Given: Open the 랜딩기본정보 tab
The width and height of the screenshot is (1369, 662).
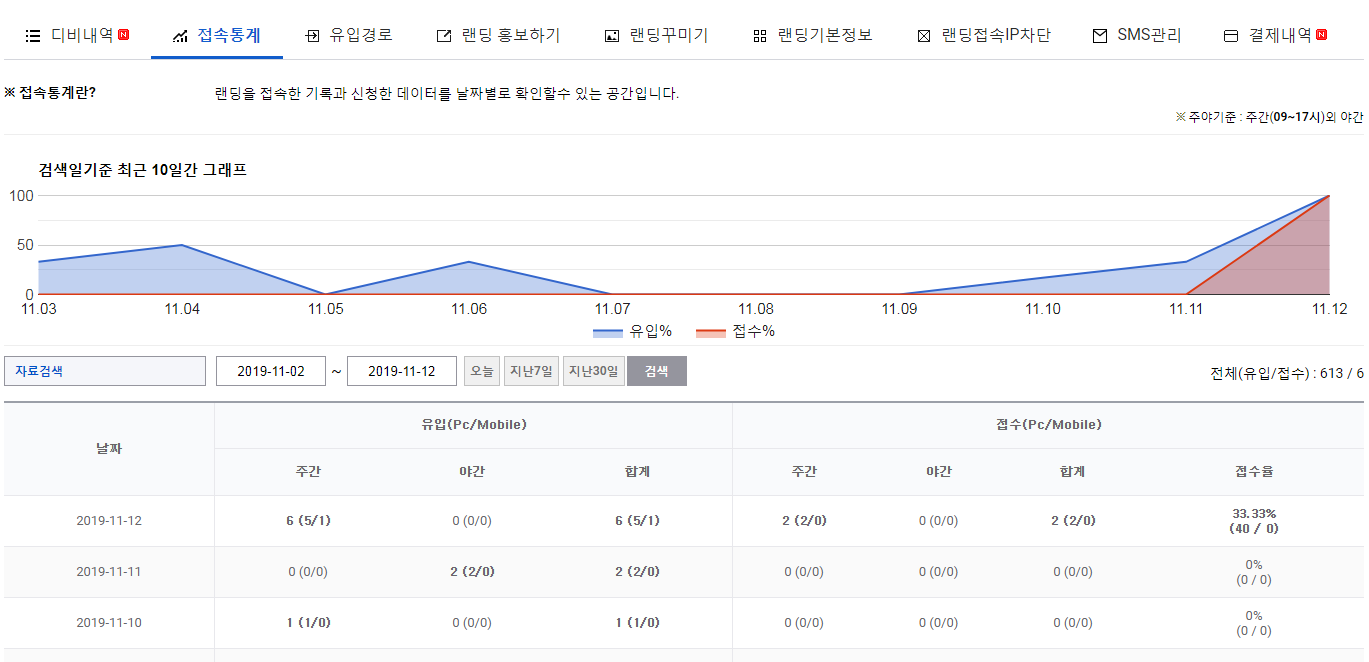Looking at the screenshot, I should tap(824, 36).
